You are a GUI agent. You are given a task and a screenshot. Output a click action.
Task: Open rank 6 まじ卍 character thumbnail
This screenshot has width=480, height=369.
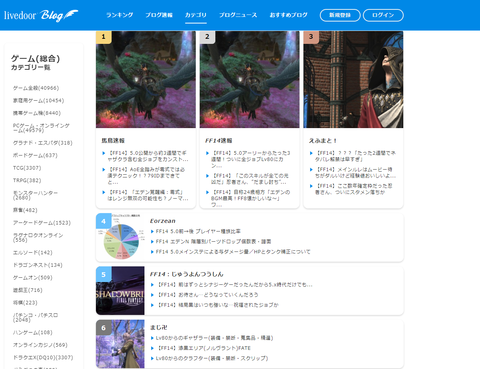click(x=120, y=344)
